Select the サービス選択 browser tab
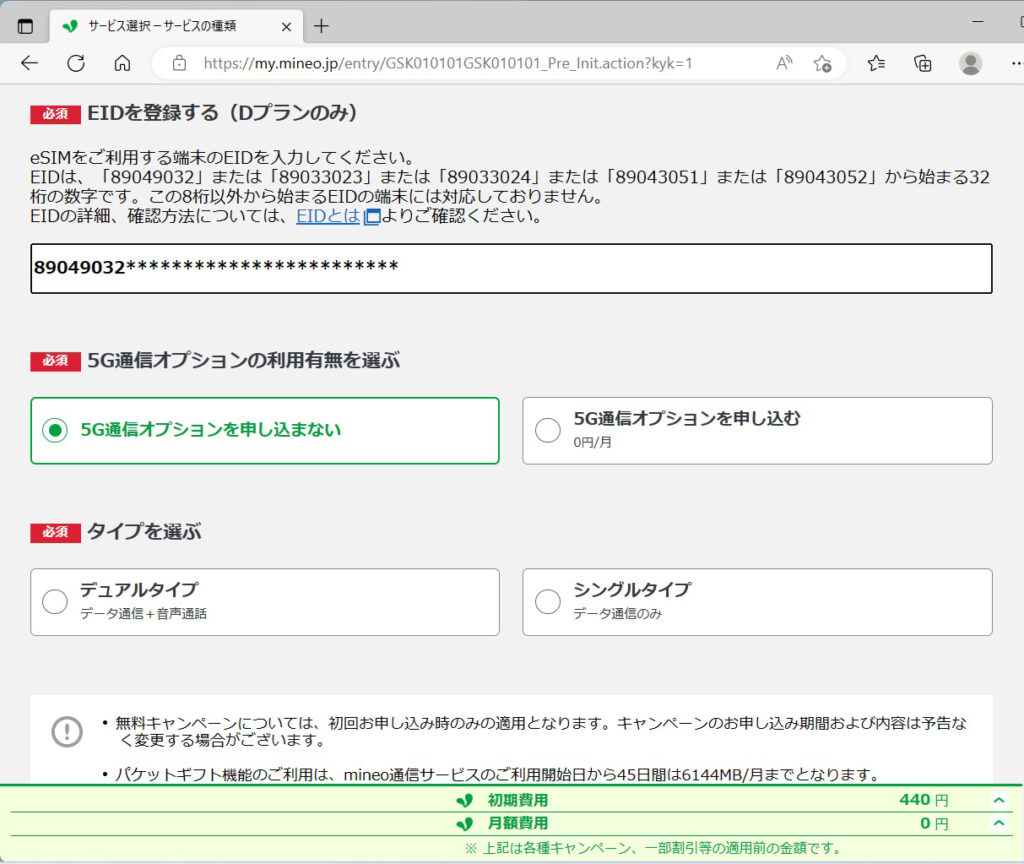Screen dimensions: 1024x864 point(176,26)
